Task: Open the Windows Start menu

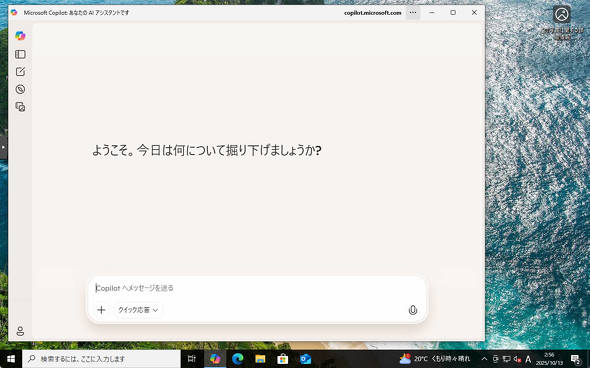Action: click(x=11, y=359)
